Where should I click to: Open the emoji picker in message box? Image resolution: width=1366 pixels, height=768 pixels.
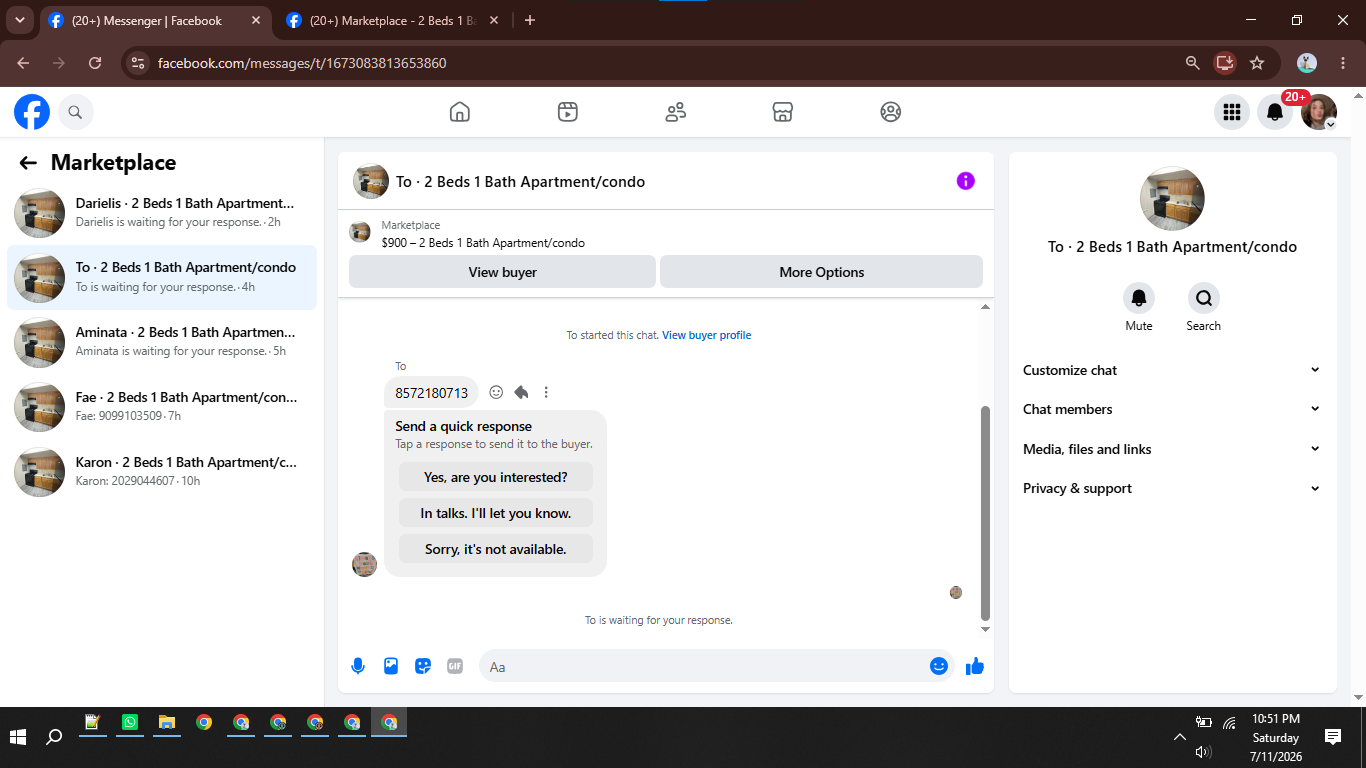938,666
